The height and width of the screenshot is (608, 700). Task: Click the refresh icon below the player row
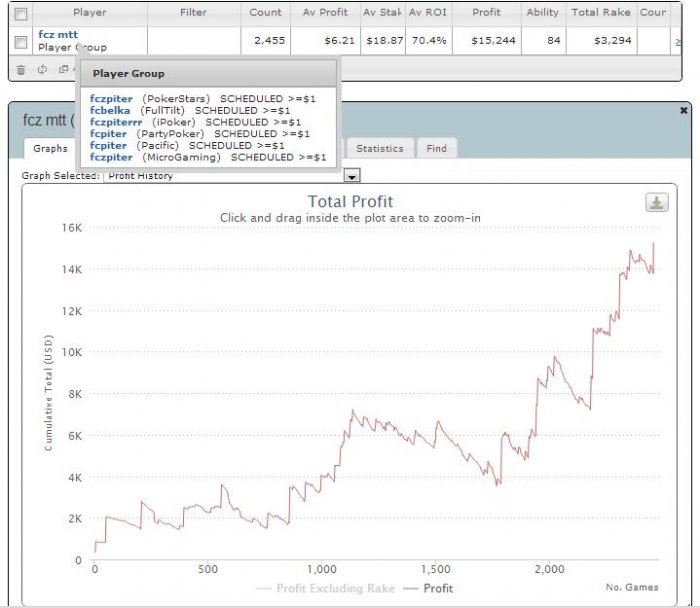(42, 69)
